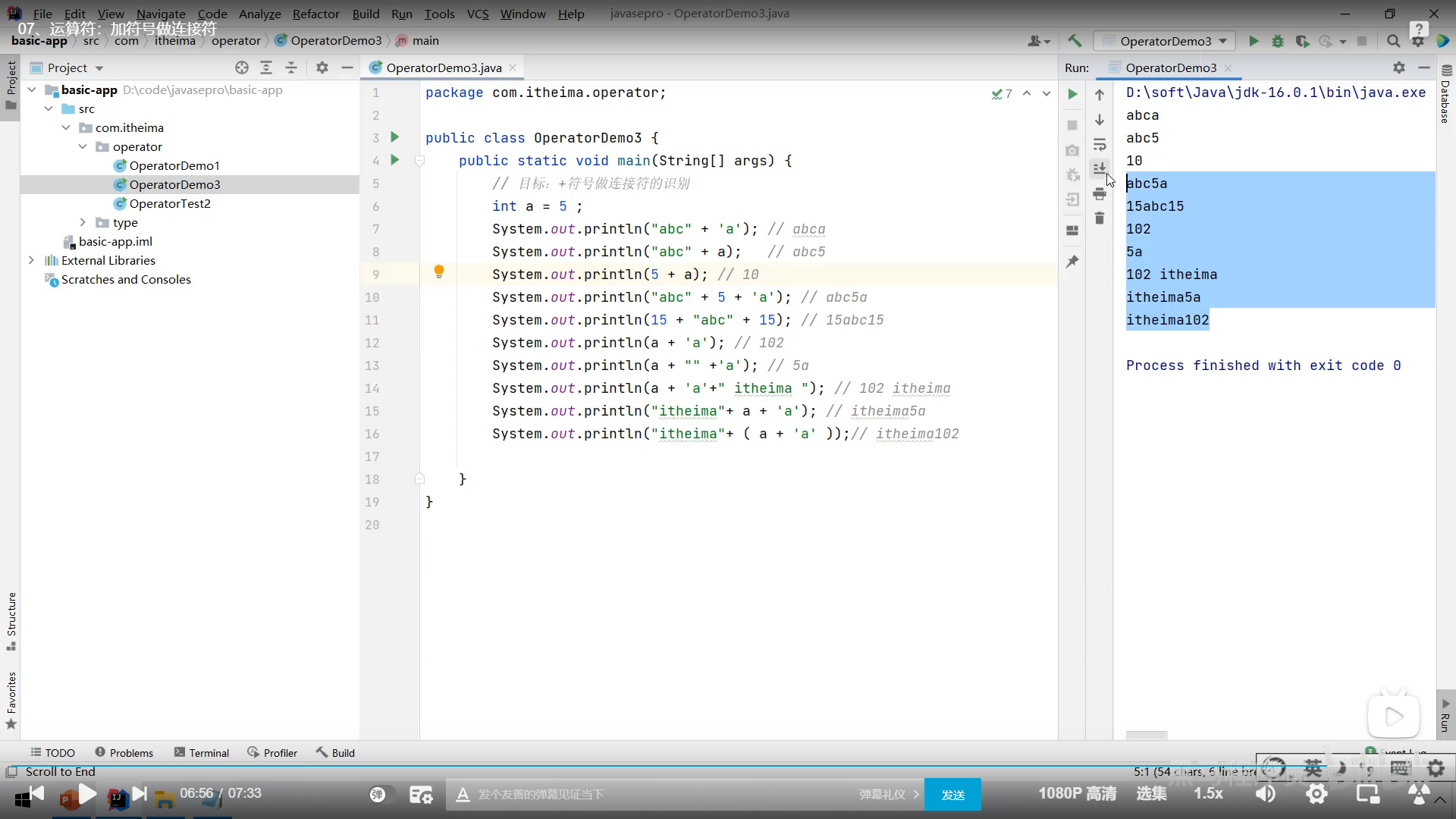Click the yellow intention lightbulb on line 9
Viewport: 1456px width, 819px height.
tap(438, 271)
